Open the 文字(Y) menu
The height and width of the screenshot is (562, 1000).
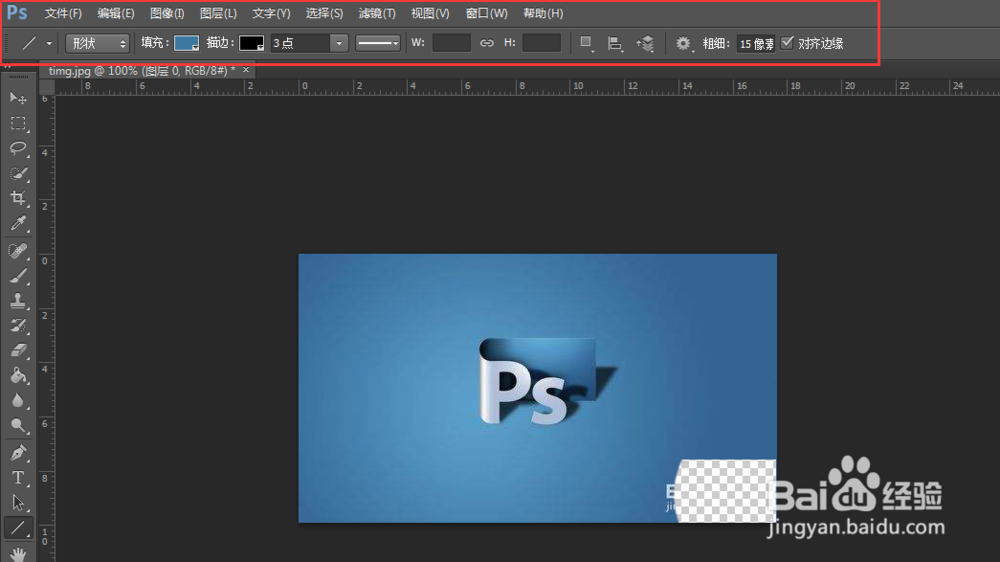coord(271,13)
